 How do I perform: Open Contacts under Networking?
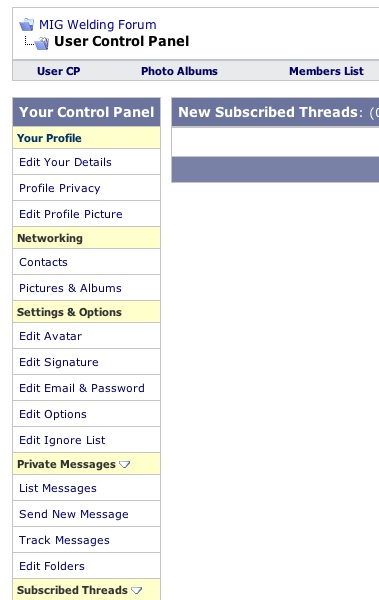click(x=43, y=262)
